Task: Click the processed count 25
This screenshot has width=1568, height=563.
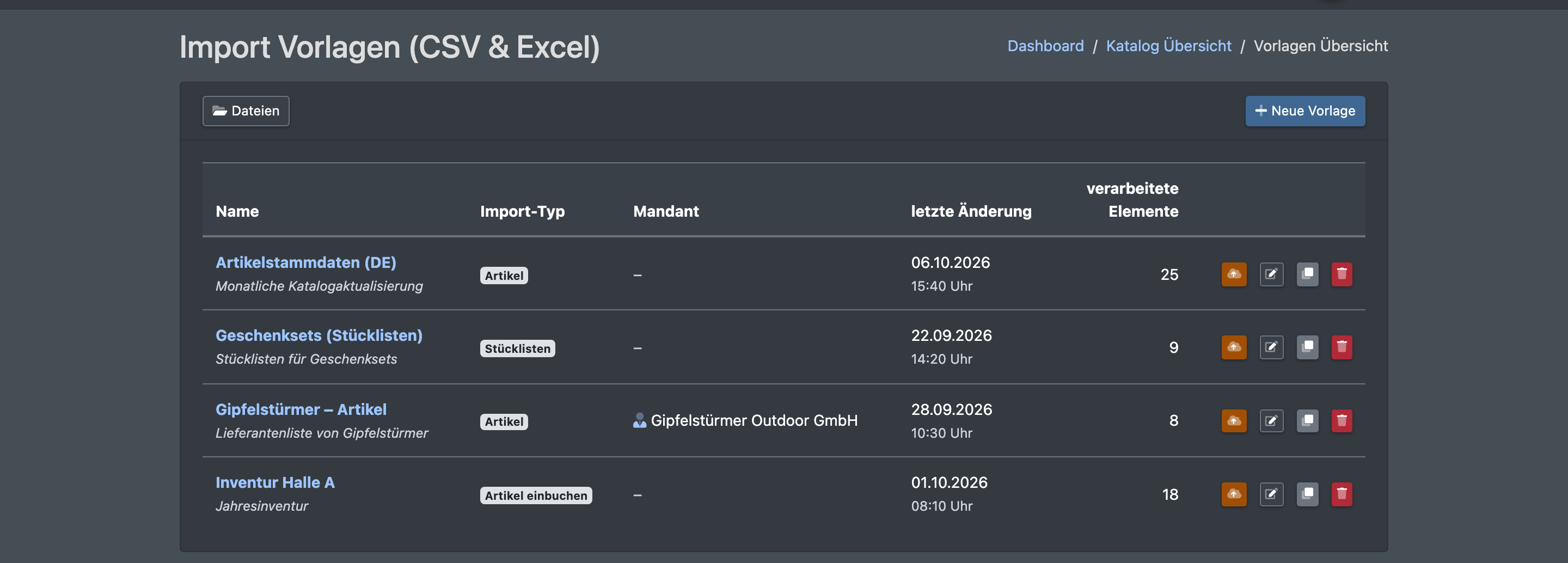Action: point(1169,274)
